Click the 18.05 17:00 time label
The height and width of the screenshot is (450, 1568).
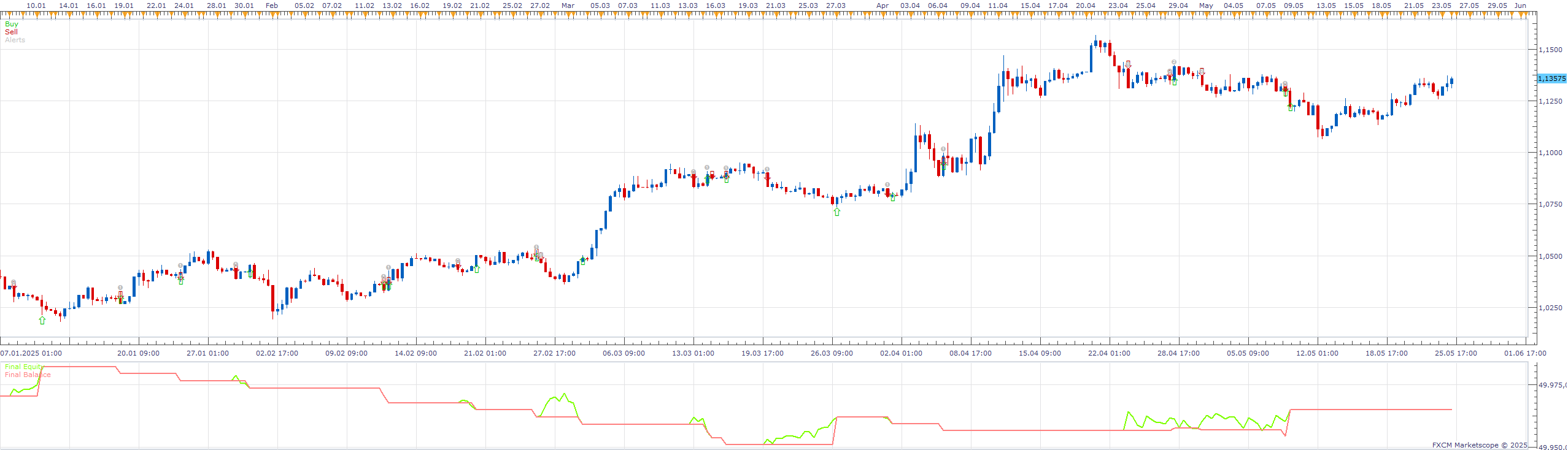(1387, 353)
